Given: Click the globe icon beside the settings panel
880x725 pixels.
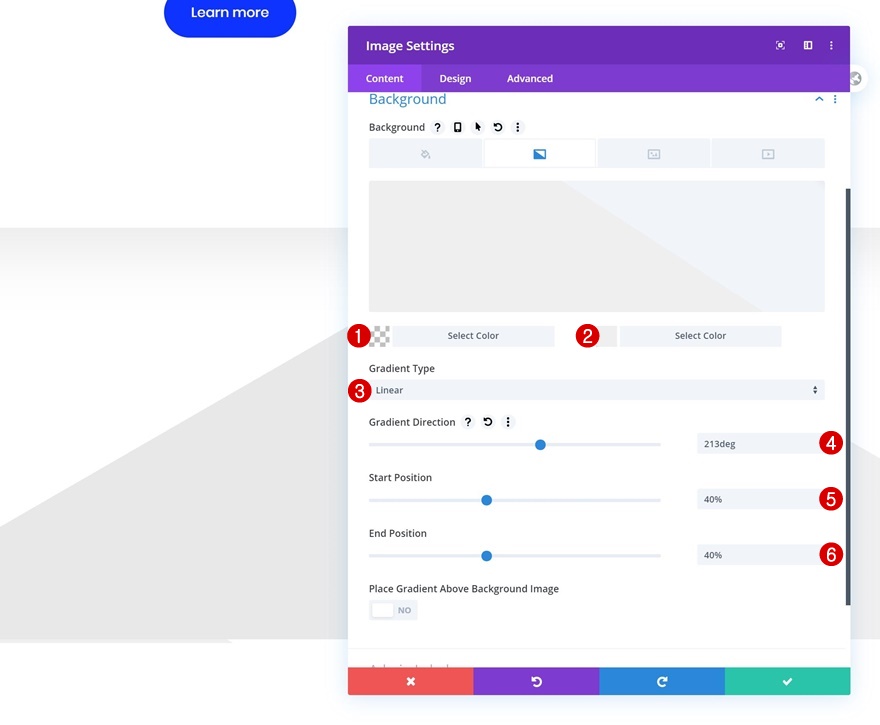Looking at the screenshot, I should pyautogui.click(x=855, y=79).
